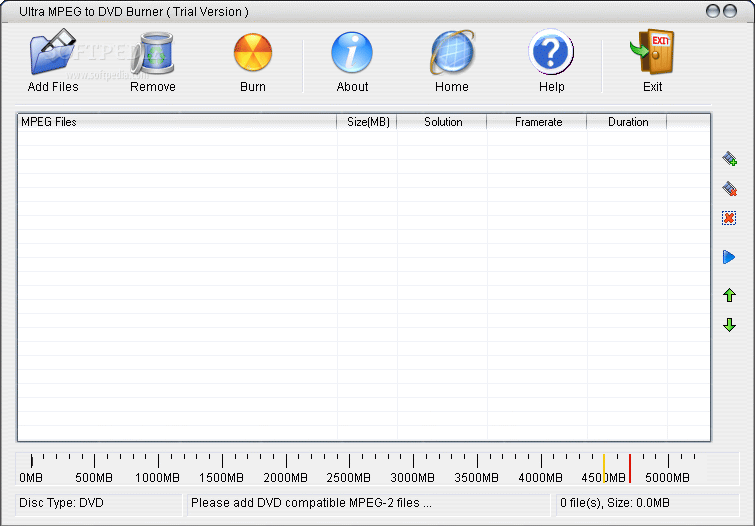Close window with right title bar button

[x=730, y=11]
